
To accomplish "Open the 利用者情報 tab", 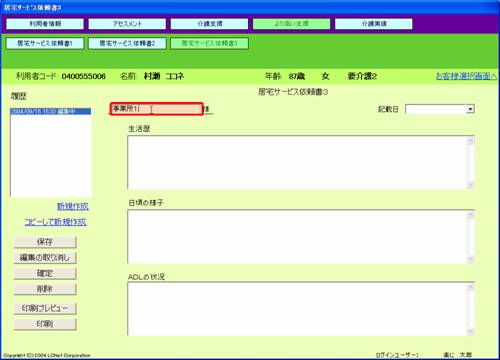I will coord(45,24).
